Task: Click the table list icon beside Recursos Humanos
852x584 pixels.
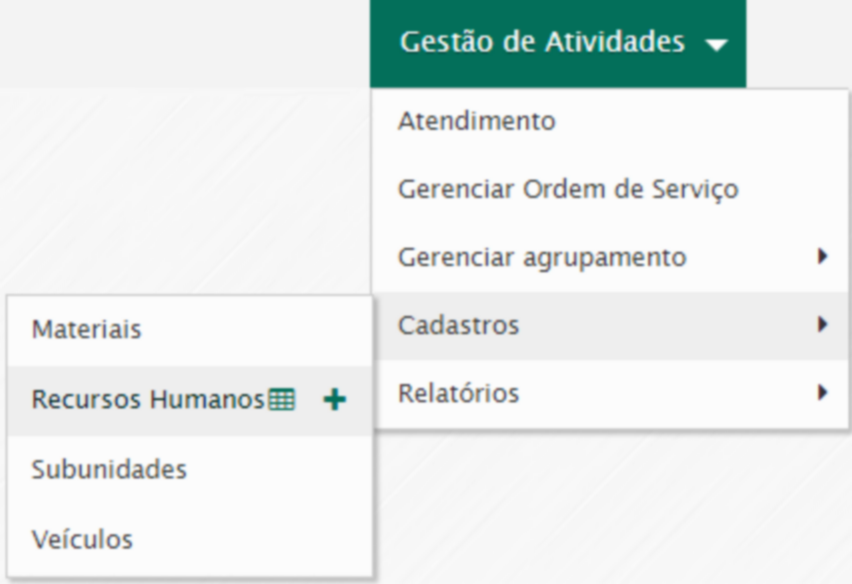Action: [282, 400]
